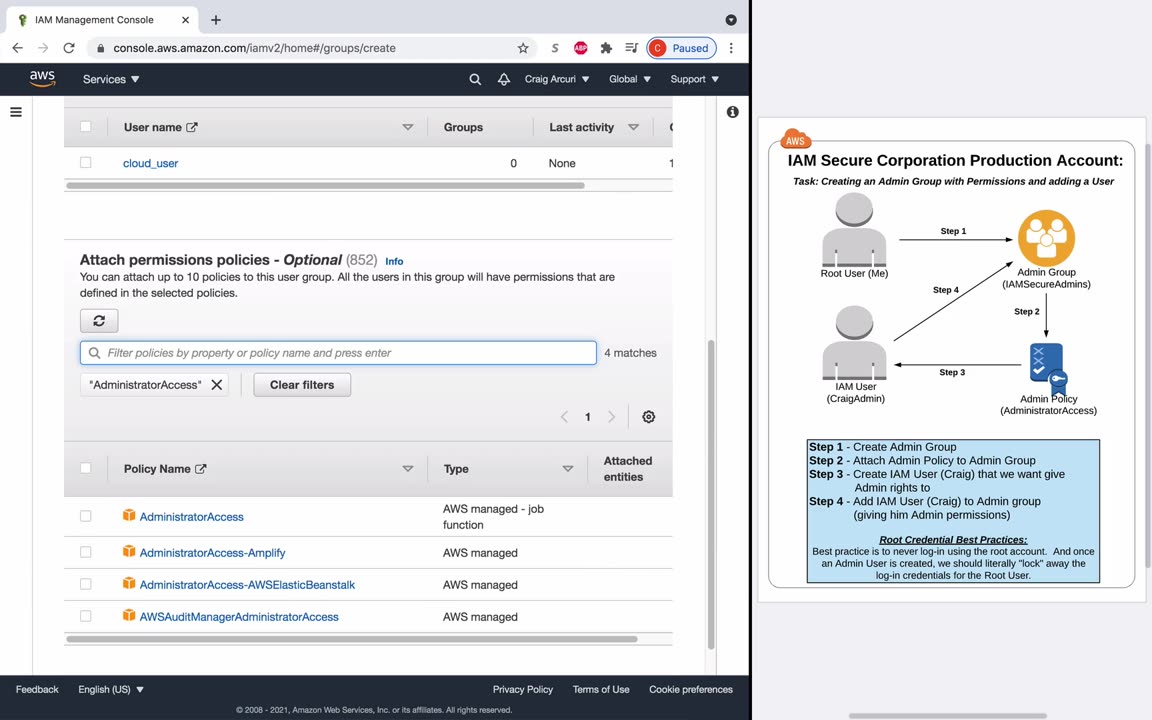
Task: Click the site lock icon in address bar
Action: (x=101, y=48)
